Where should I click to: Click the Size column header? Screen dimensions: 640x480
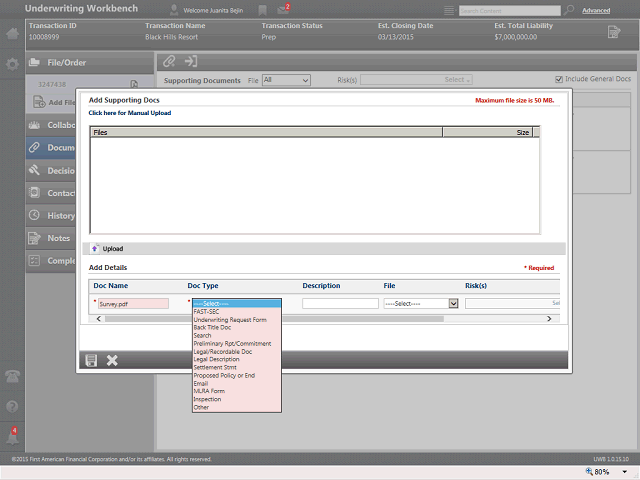tap(488, 132)
